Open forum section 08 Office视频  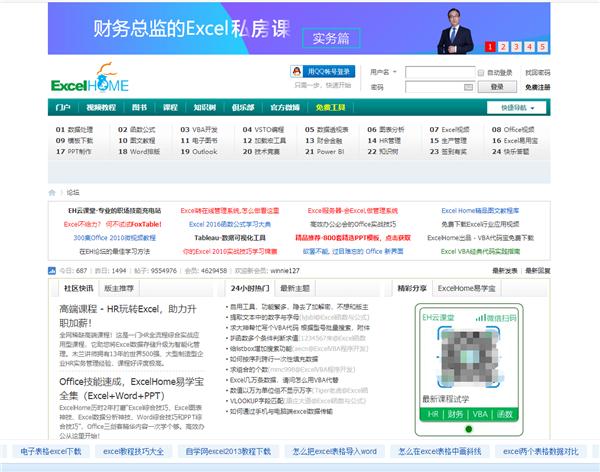click(513, 129)
